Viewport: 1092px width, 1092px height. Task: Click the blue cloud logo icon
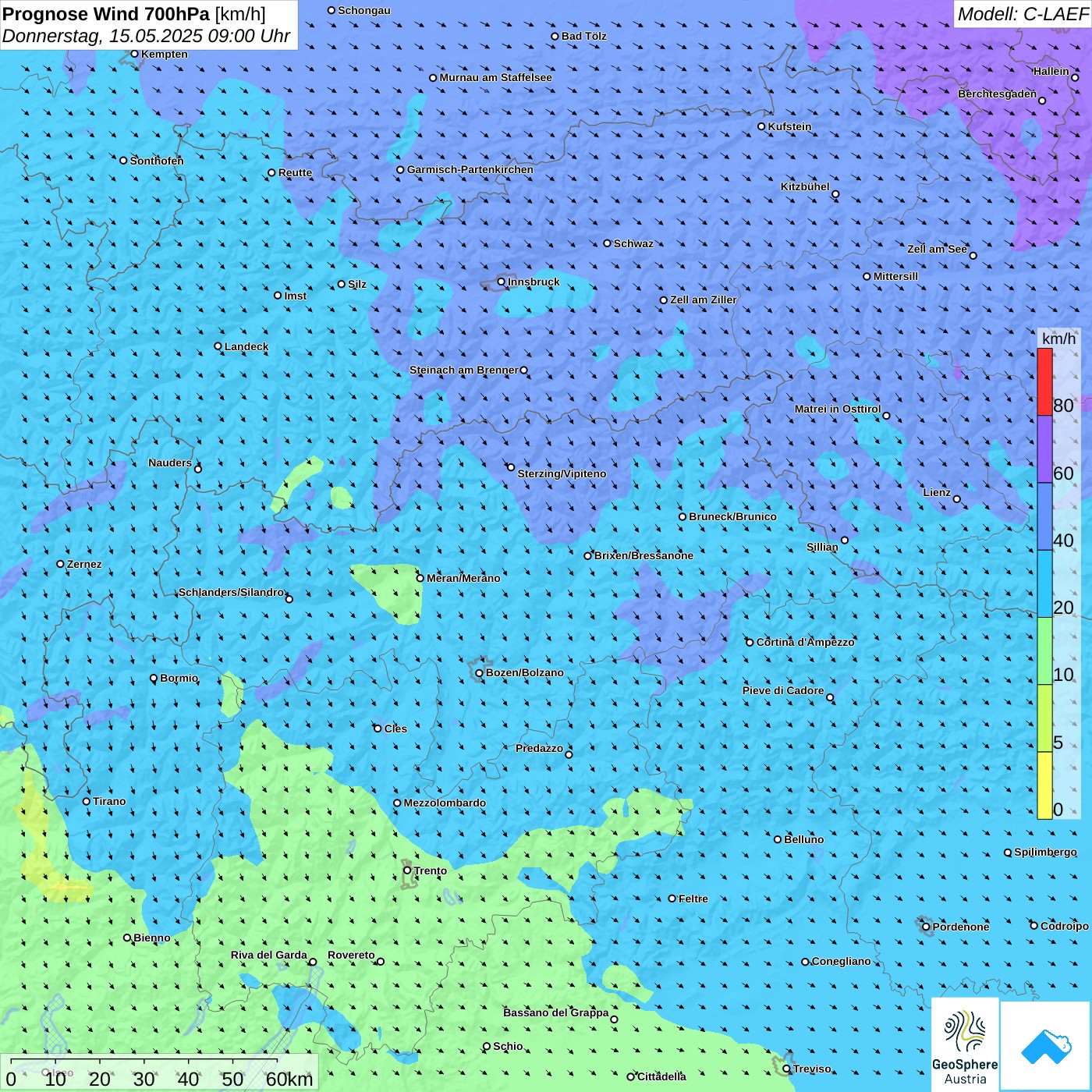[1045, 1046]
